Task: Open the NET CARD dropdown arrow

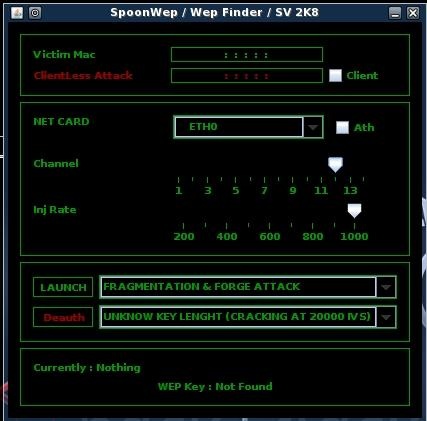Action: click(313, 127)
